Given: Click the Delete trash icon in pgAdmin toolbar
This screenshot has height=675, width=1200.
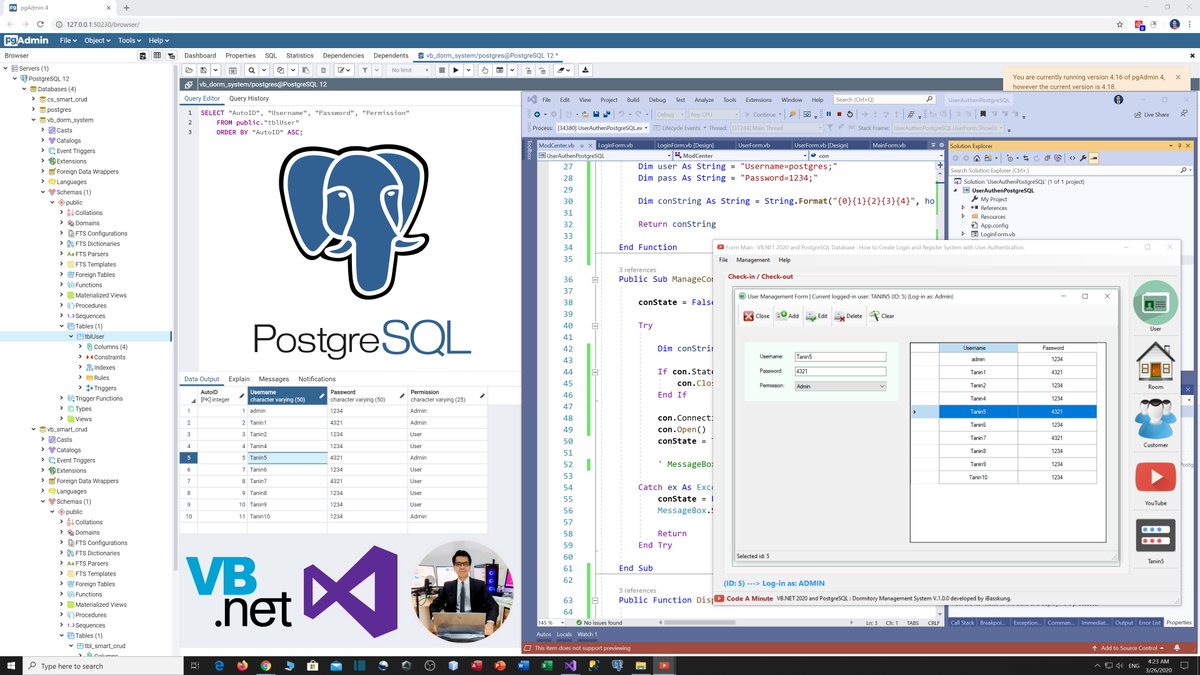Looking at the screenshot, I should [323, 70].
